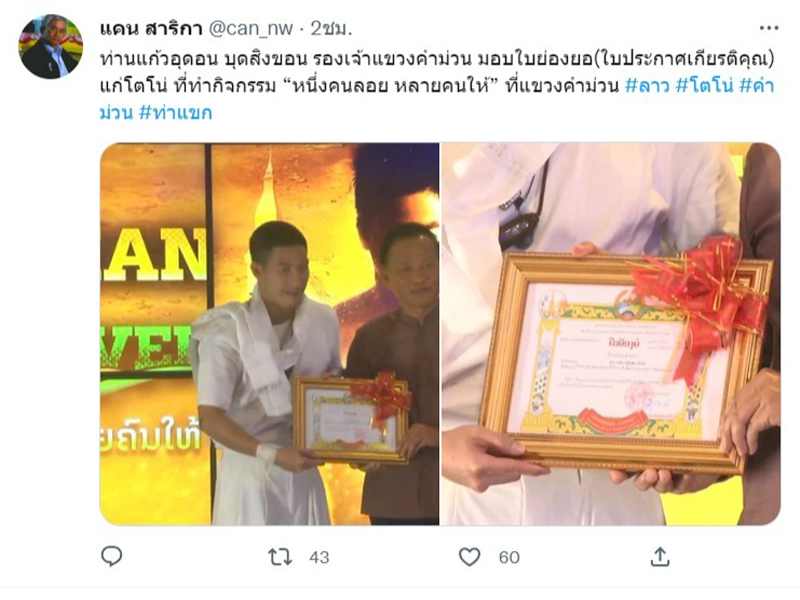The width and height of the screenshot is (800, 600).
Task: Click the like count 60
Action: click(509, 557)
